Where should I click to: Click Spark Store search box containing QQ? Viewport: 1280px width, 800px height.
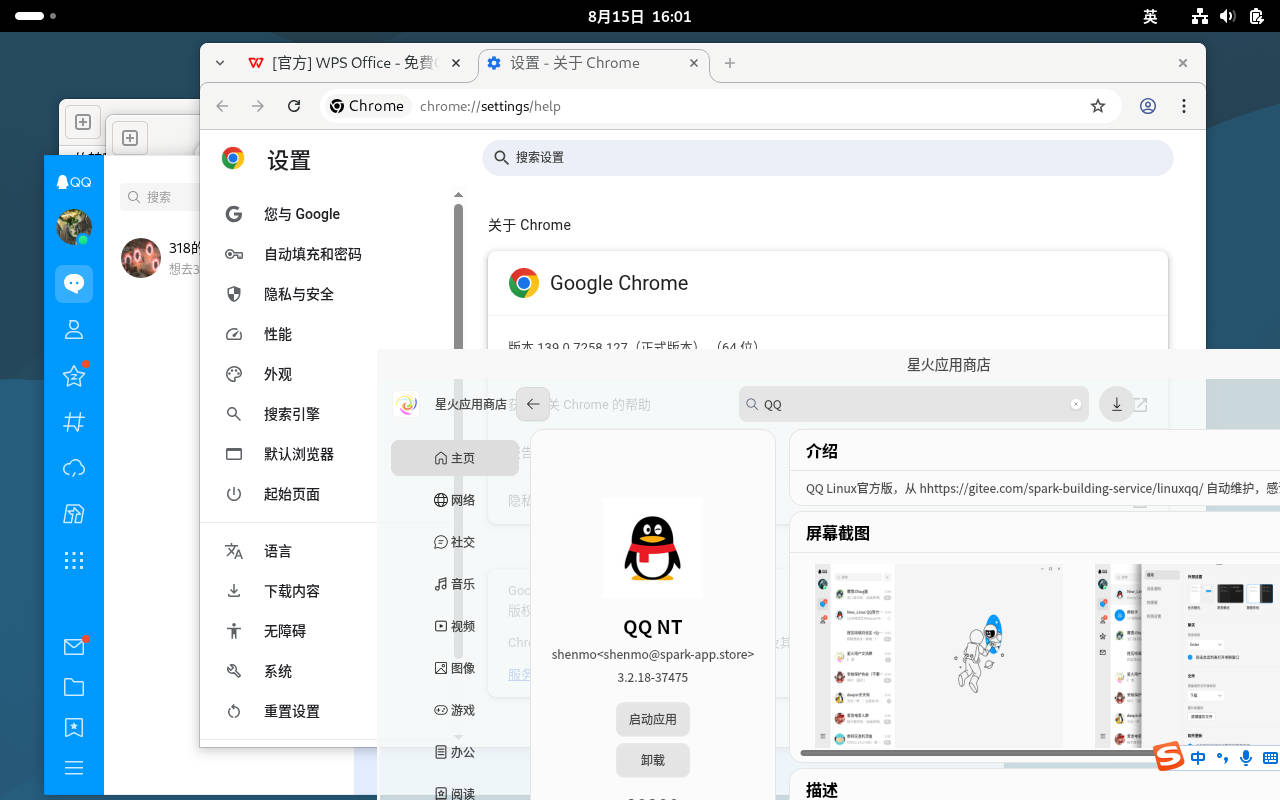coord(913,404)
